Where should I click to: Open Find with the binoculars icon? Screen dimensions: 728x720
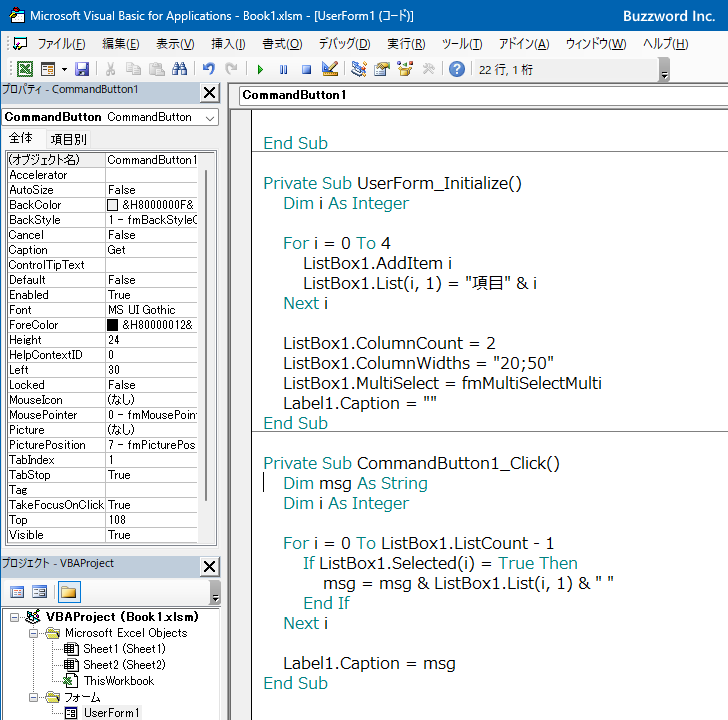coord(179,70)
